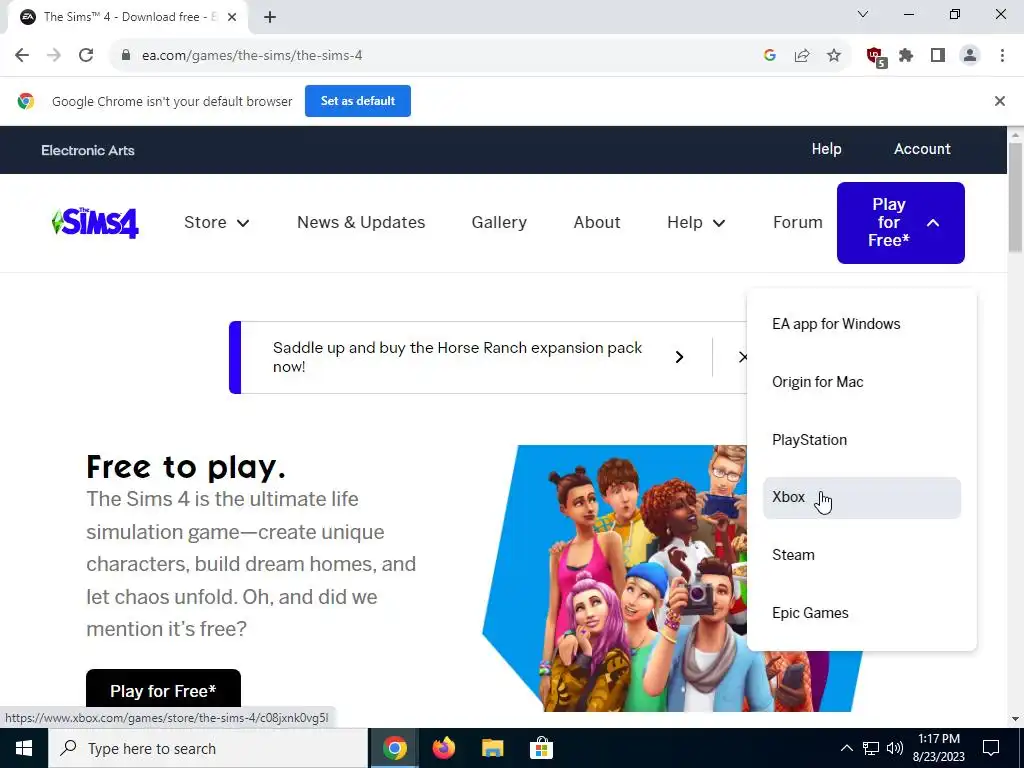Open Help in the EA top bar
This screenshot has height=768, width=1024.
click(x=826, y=149)
